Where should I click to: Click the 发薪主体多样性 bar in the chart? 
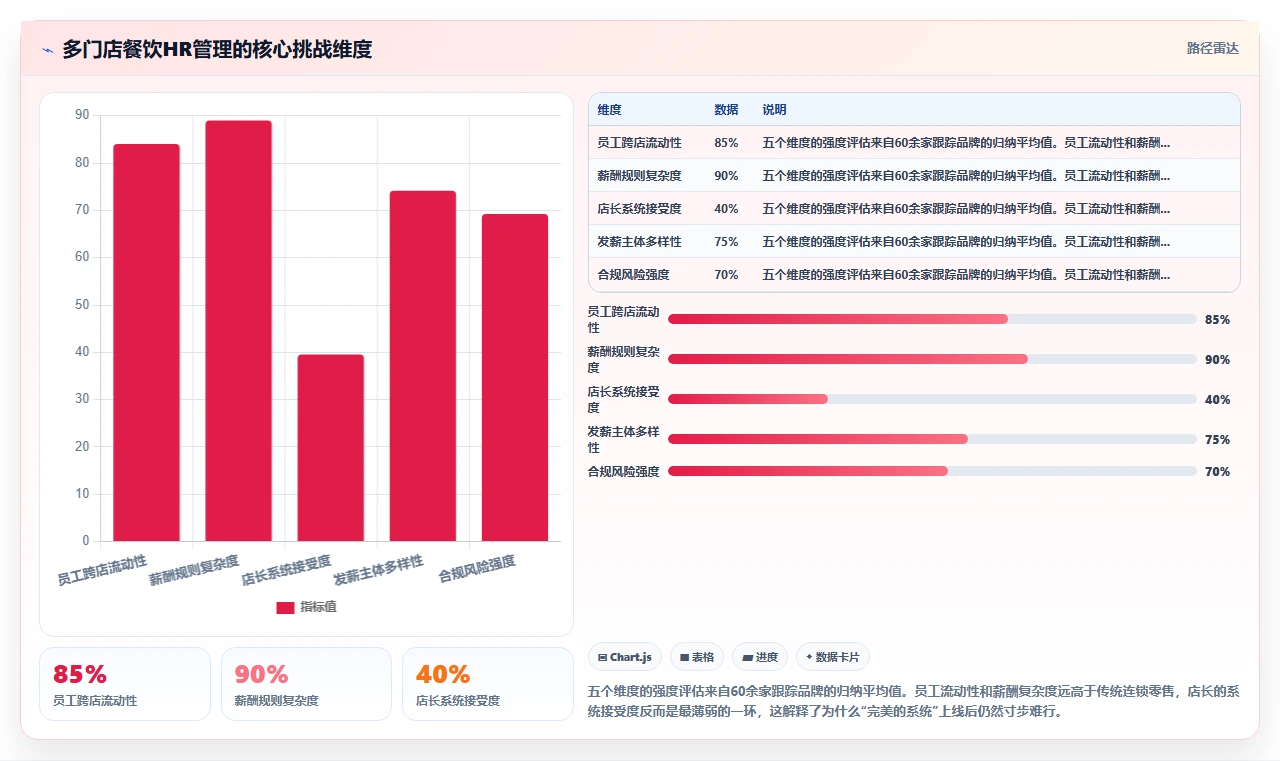[422, 366]
